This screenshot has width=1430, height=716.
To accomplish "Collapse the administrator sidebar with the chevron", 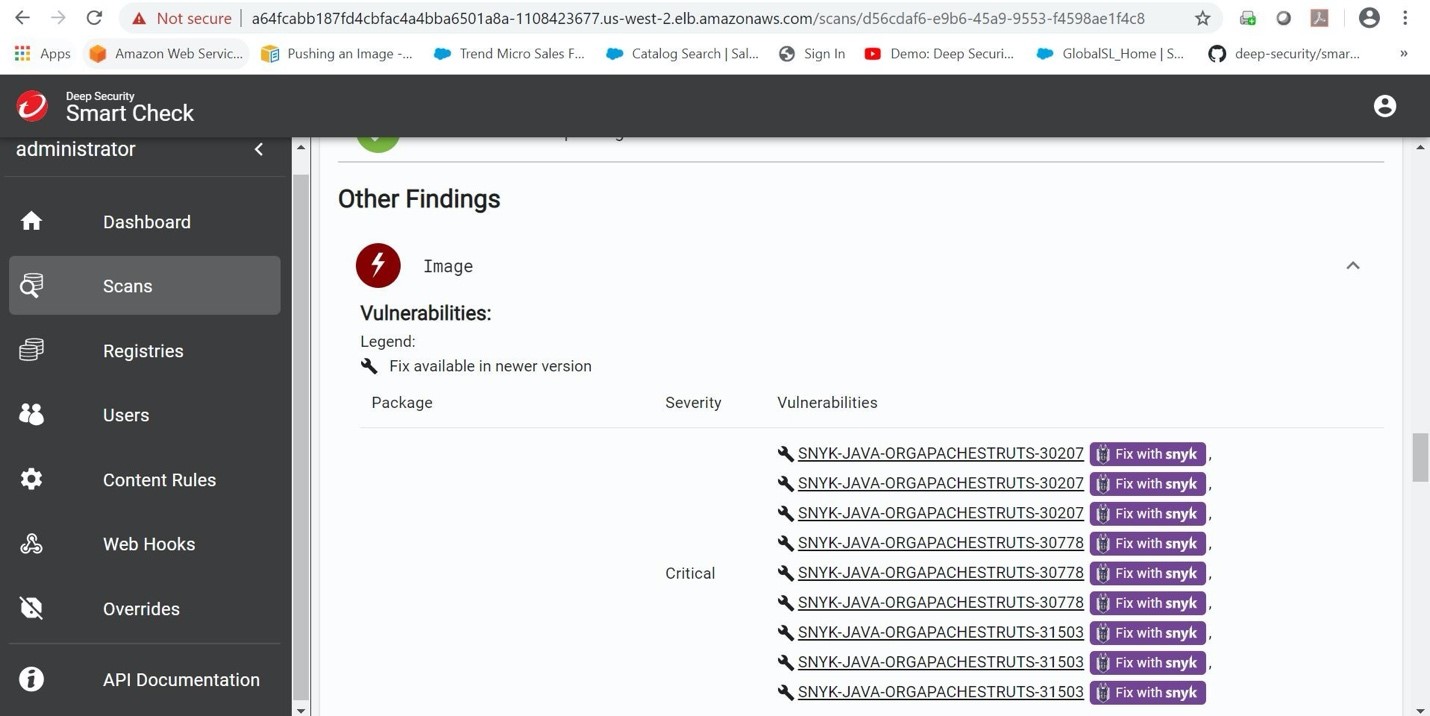I will click(x=259, y=149).
